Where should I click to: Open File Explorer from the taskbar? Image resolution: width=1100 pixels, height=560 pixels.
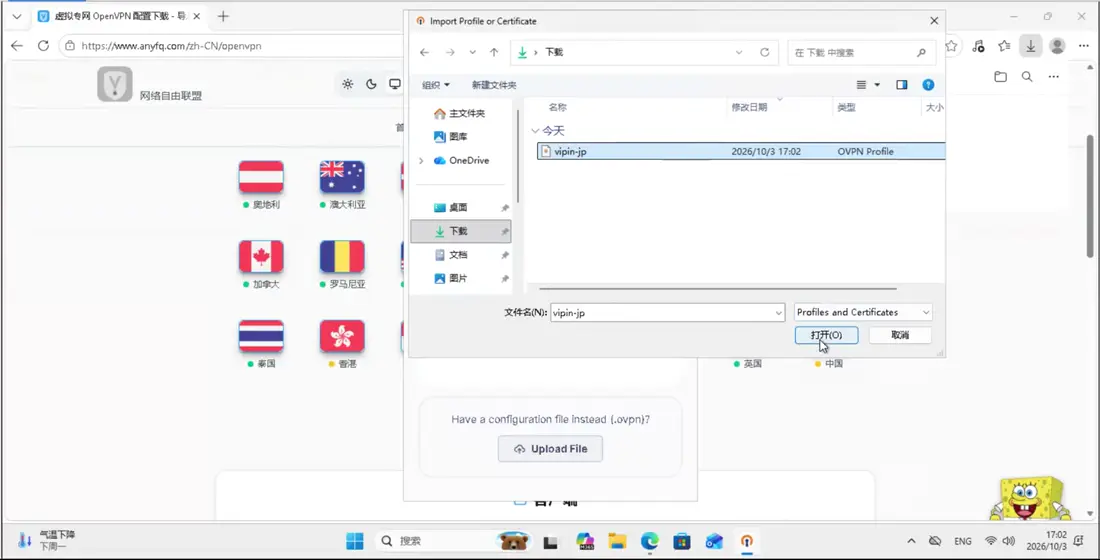point(617,541)
